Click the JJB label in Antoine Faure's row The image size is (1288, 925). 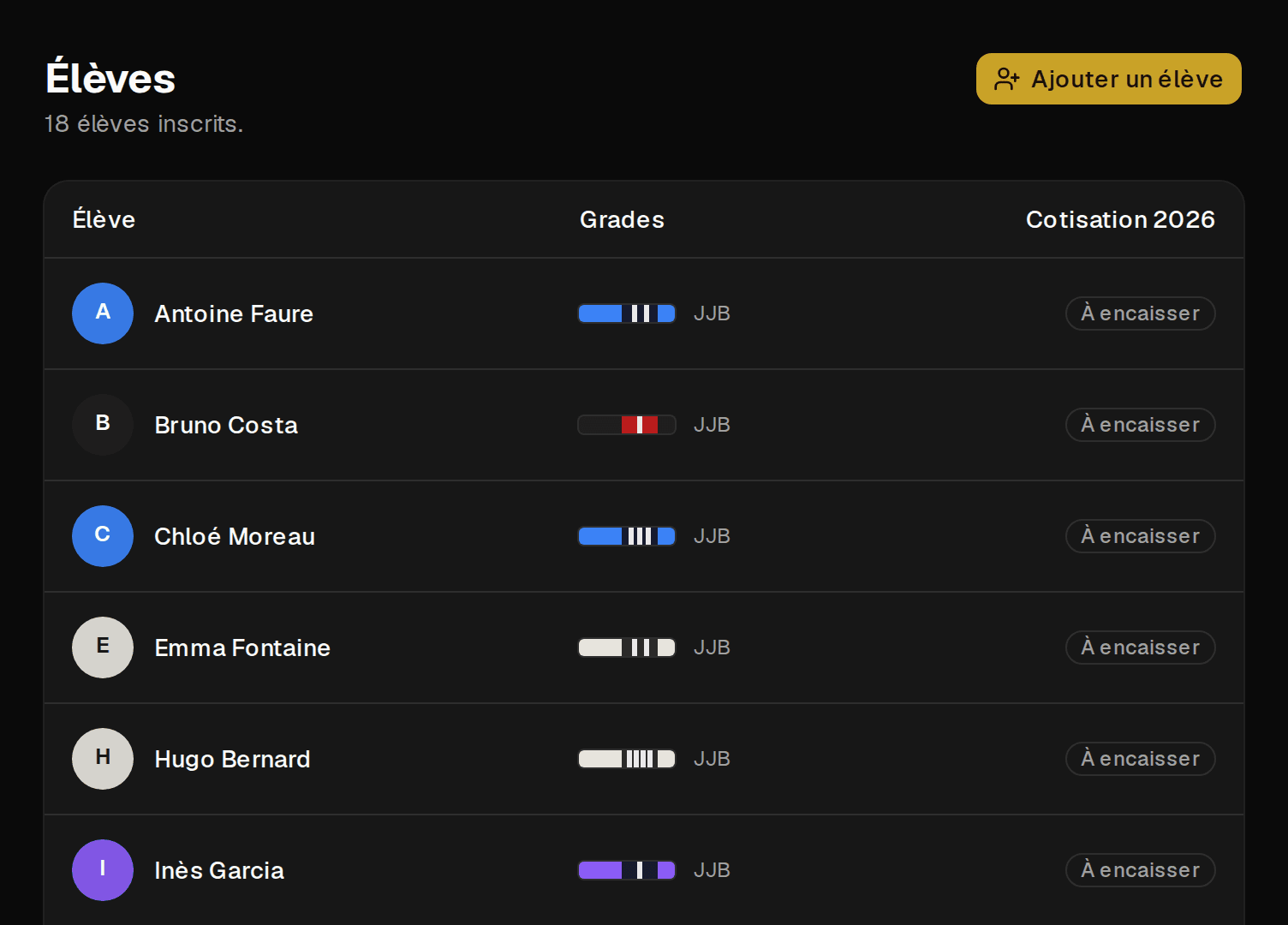tap(712, 313)
